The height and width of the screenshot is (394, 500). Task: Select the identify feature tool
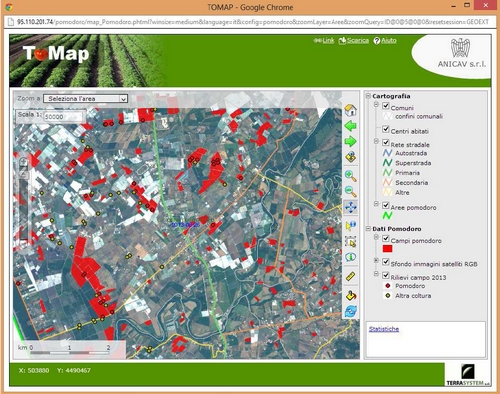click(x=350, y=226)
